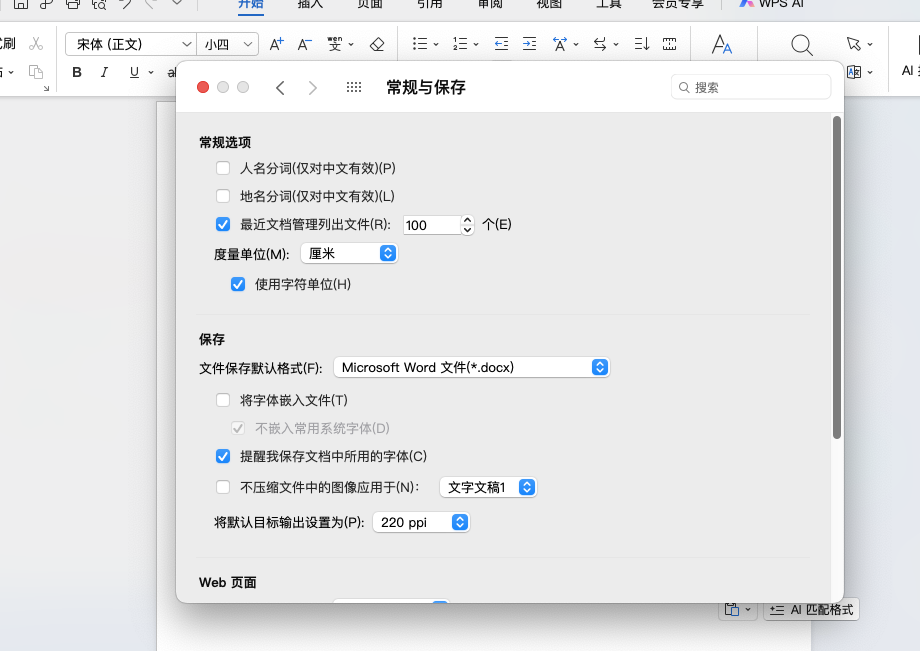
Task: Click the Cut scissors icon
Action: tap(36, 43)
